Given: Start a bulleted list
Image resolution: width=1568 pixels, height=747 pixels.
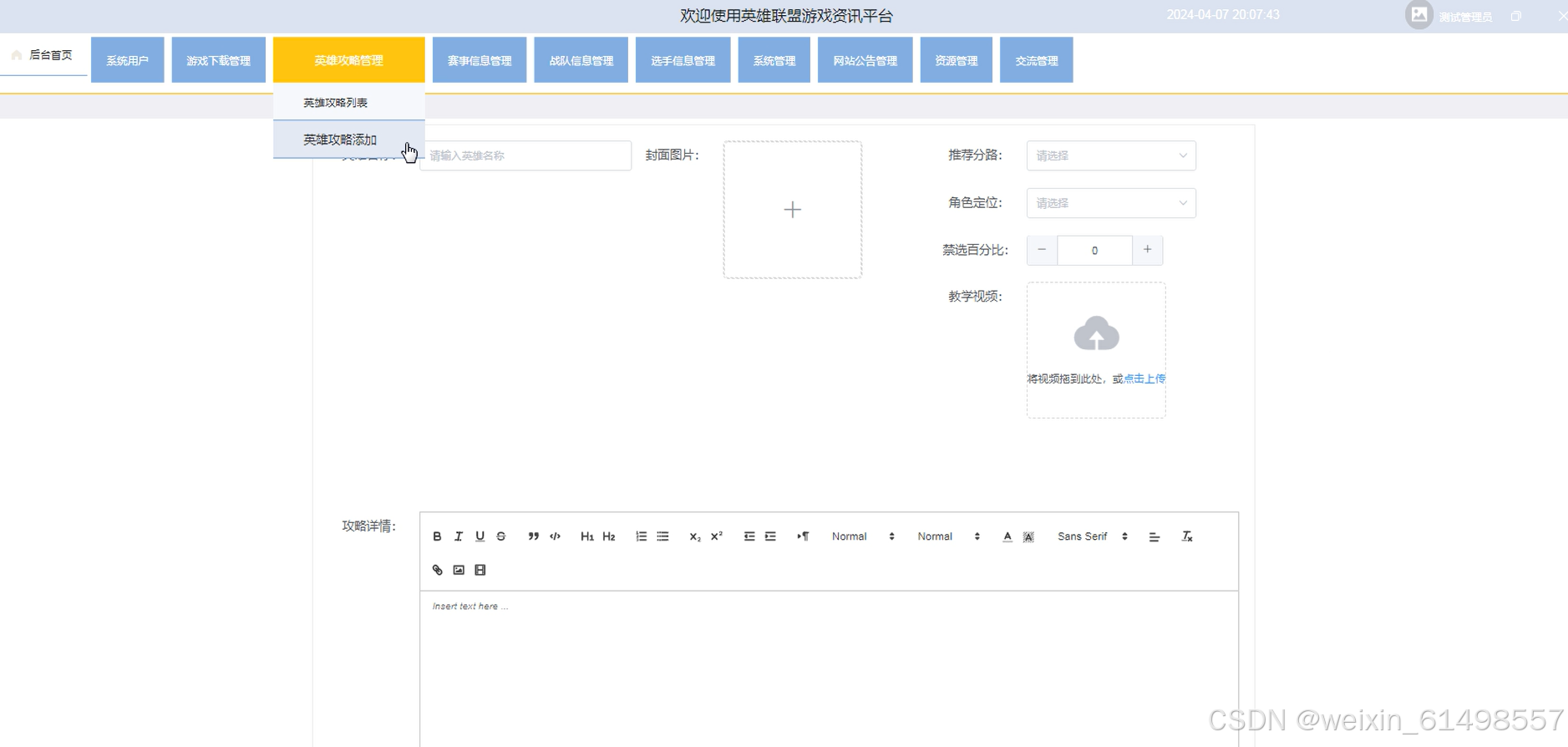Looking at the screenshot, I should pyautogui.click(x=662, y=536).
